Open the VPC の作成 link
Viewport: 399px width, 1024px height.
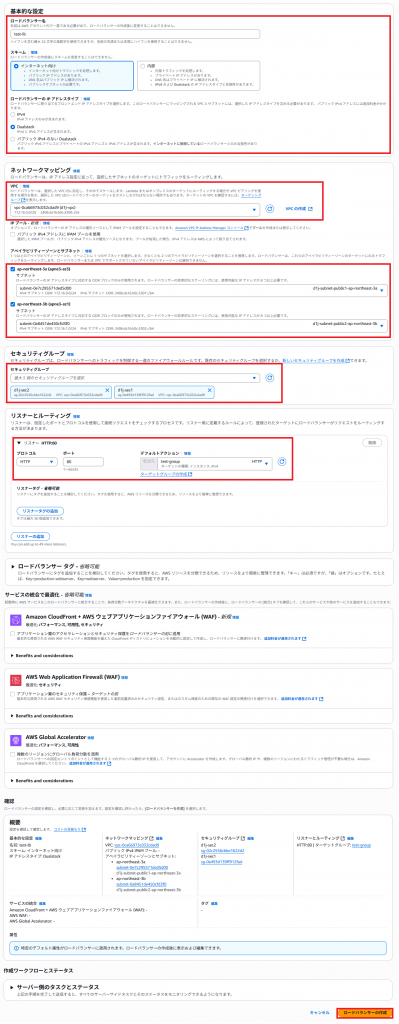pos(299,210)
